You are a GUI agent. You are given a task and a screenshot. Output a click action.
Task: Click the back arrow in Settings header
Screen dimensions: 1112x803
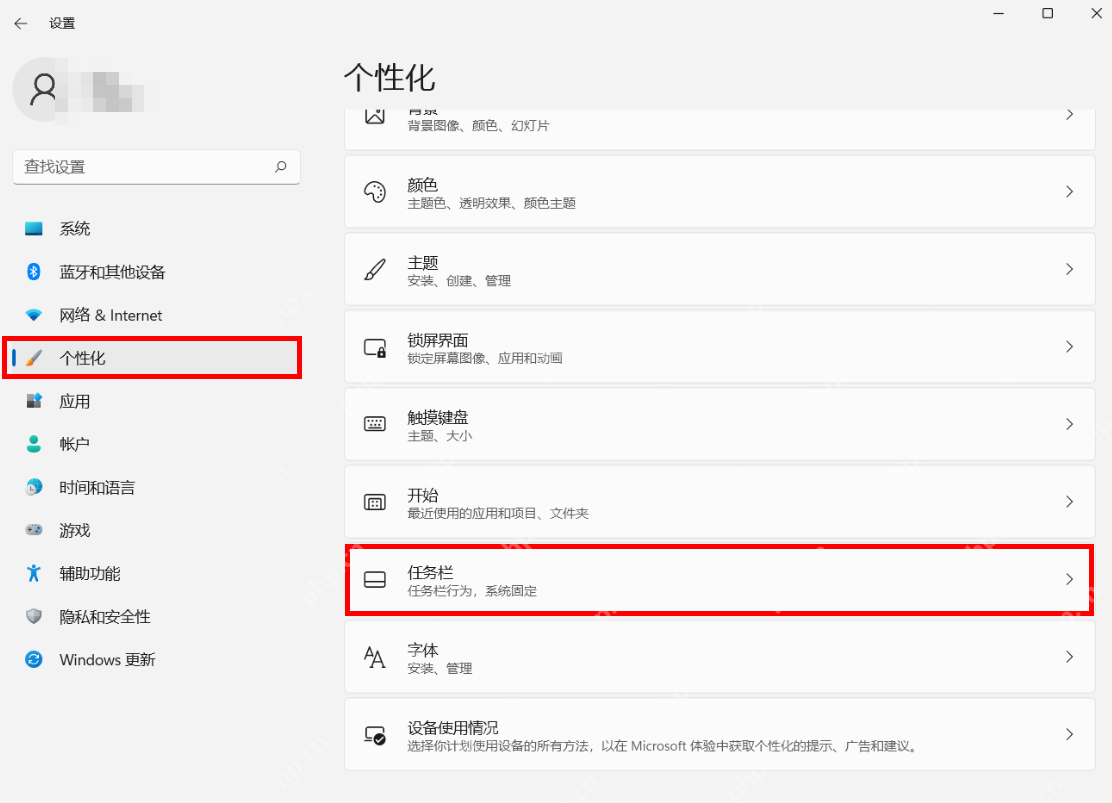coord(21,23)
